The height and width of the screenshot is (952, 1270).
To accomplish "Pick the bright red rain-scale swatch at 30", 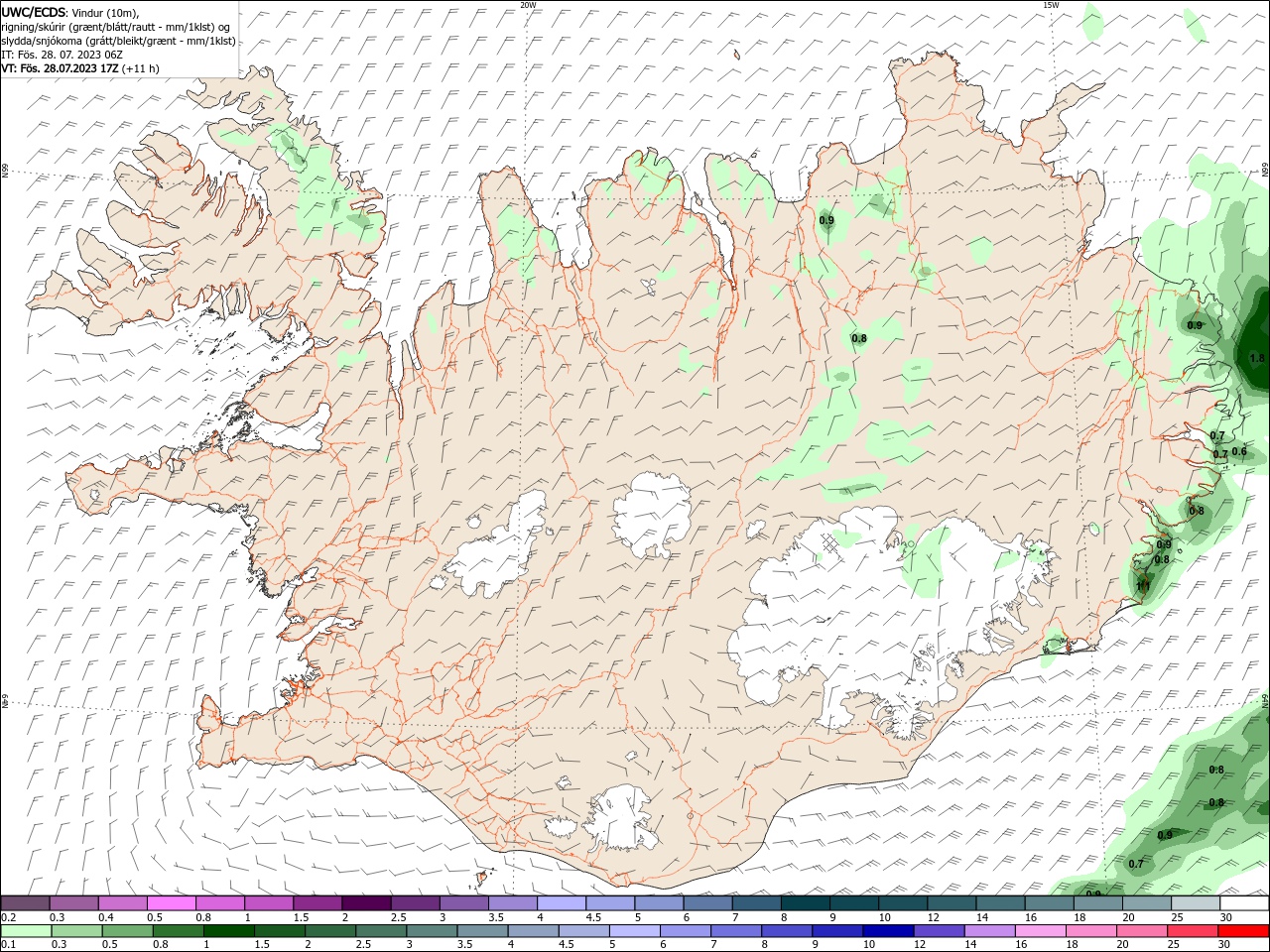I will pyautogui.click(x=1244, y=931).
